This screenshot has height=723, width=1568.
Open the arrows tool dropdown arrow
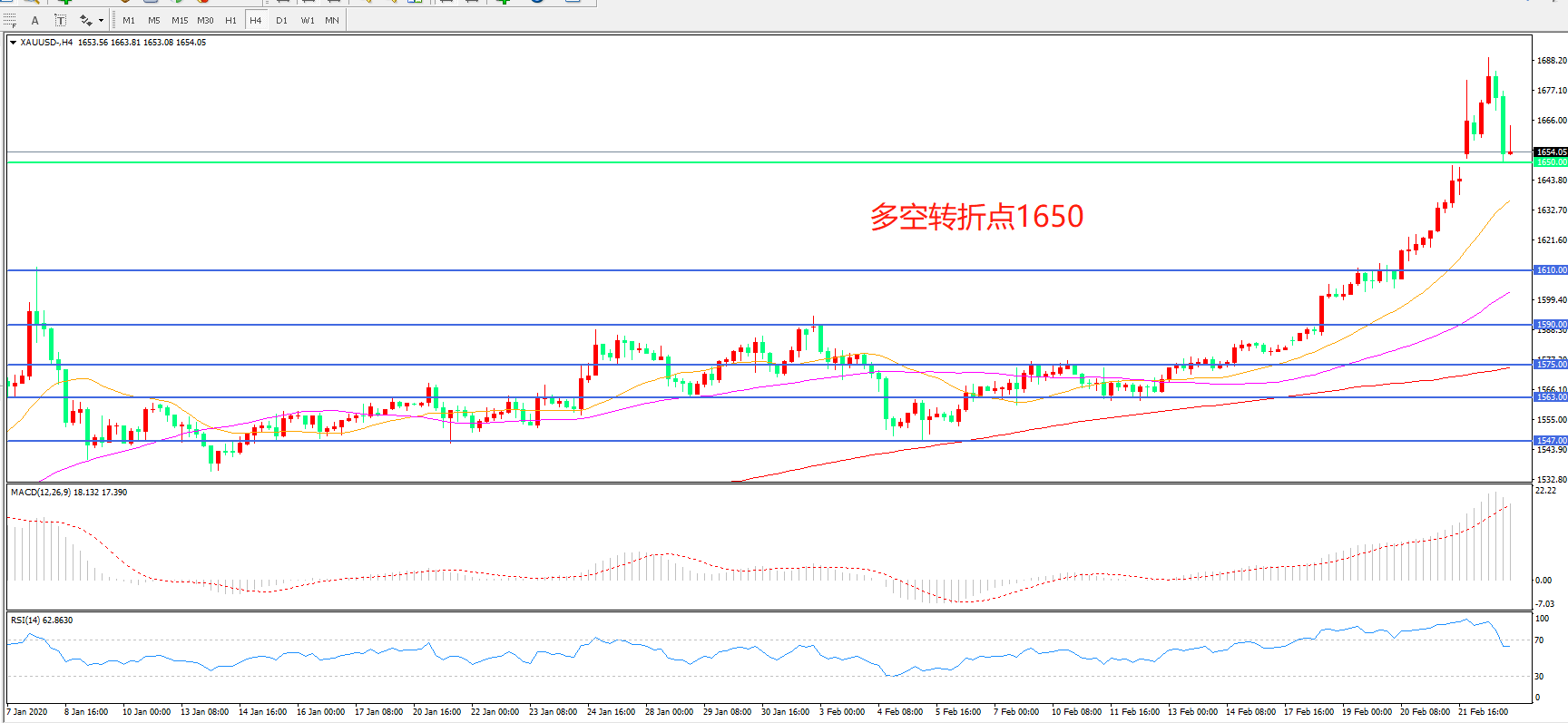pyautogui.click(x=101, y=20)
